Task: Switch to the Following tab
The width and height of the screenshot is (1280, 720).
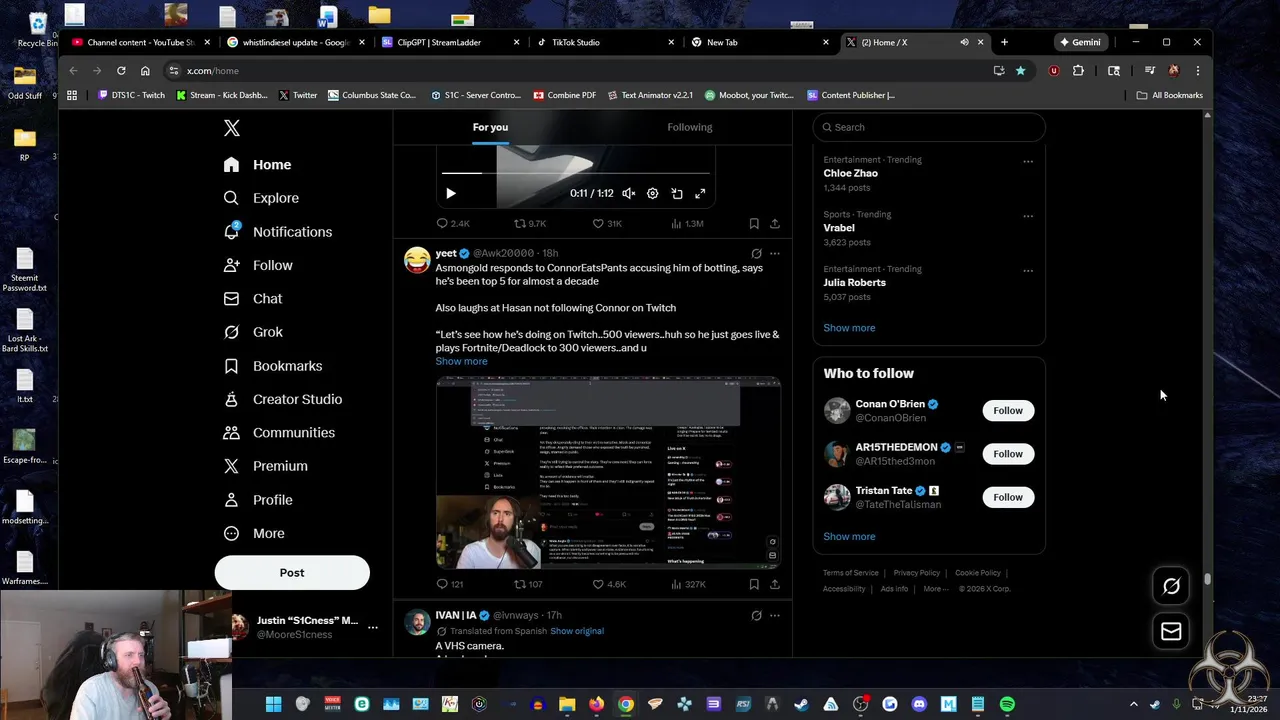Action: click(x=690, y=127)
